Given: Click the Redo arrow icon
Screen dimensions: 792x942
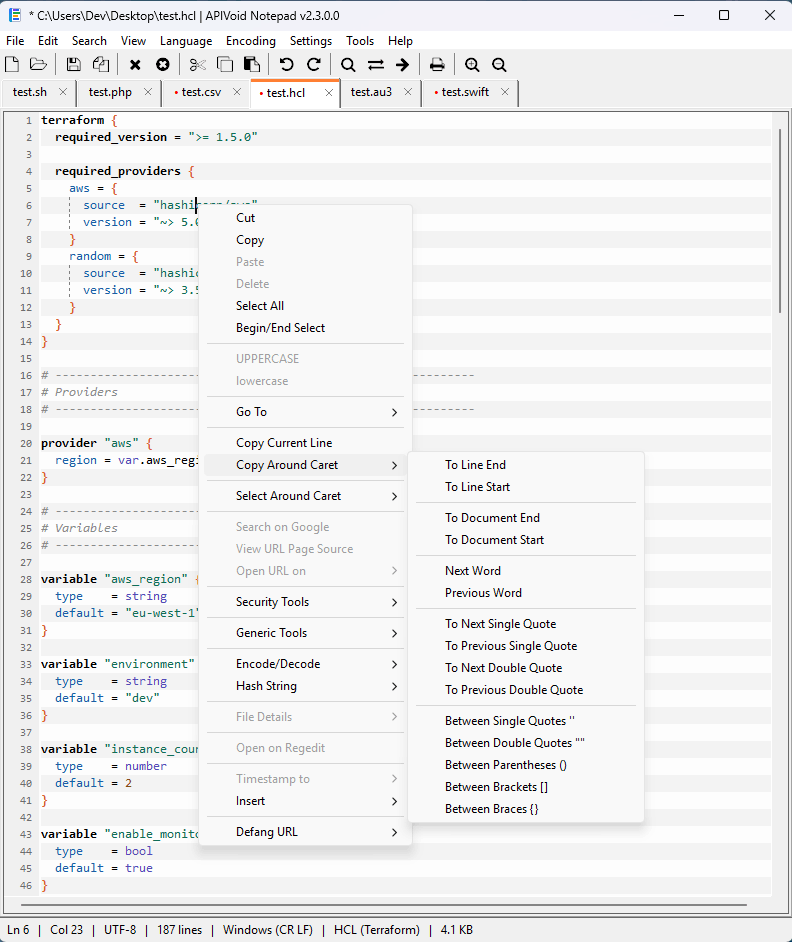Looking at the screenshot, I should 314,64.
